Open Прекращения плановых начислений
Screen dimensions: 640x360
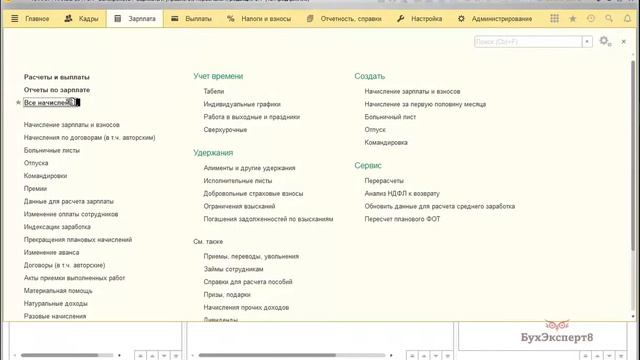point(78,240)
